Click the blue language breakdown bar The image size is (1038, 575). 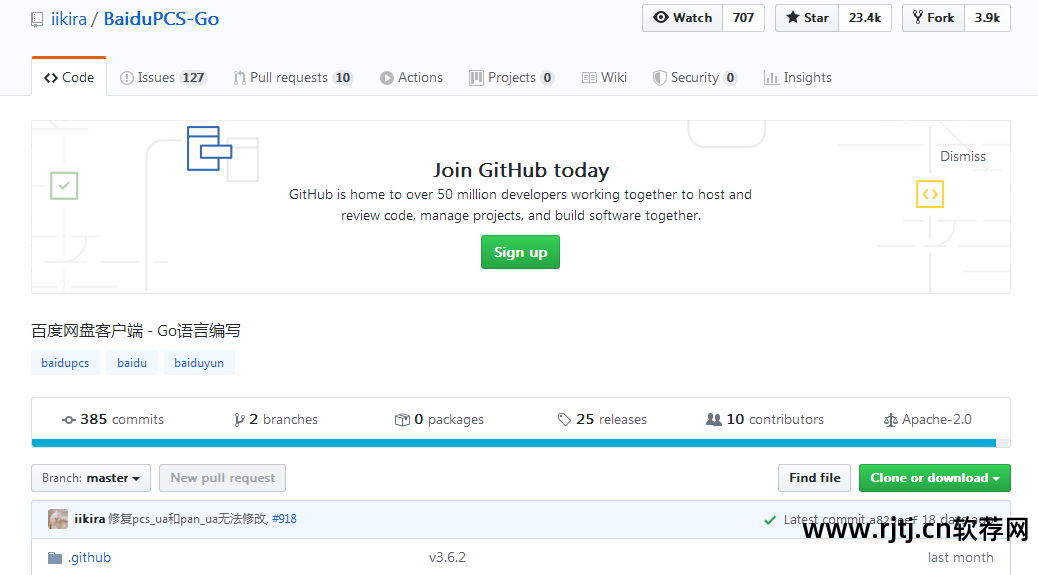click(514, 443)
